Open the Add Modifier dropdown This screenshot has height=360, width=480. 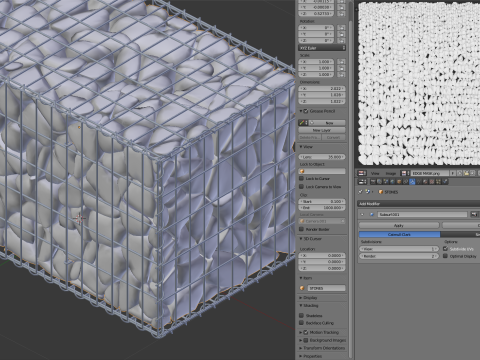click(x=419, y=204)
